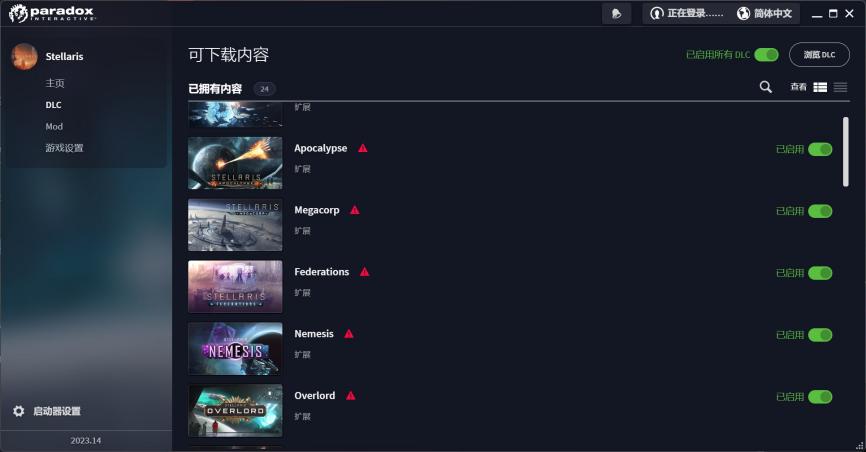Open the Overlord DLC title

click(314, 396)
